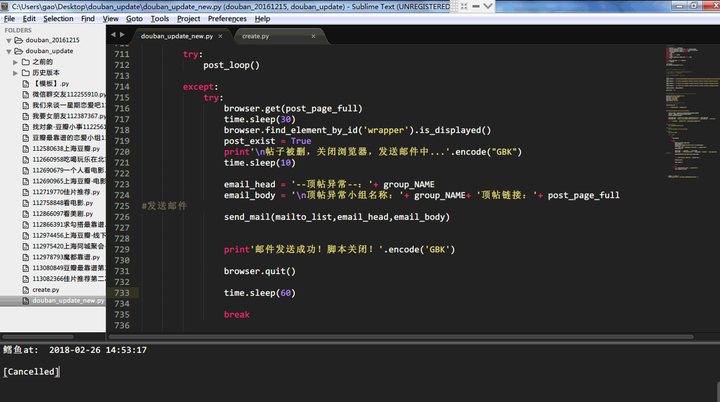Click the #发送邮件 comment

point(164,206)
